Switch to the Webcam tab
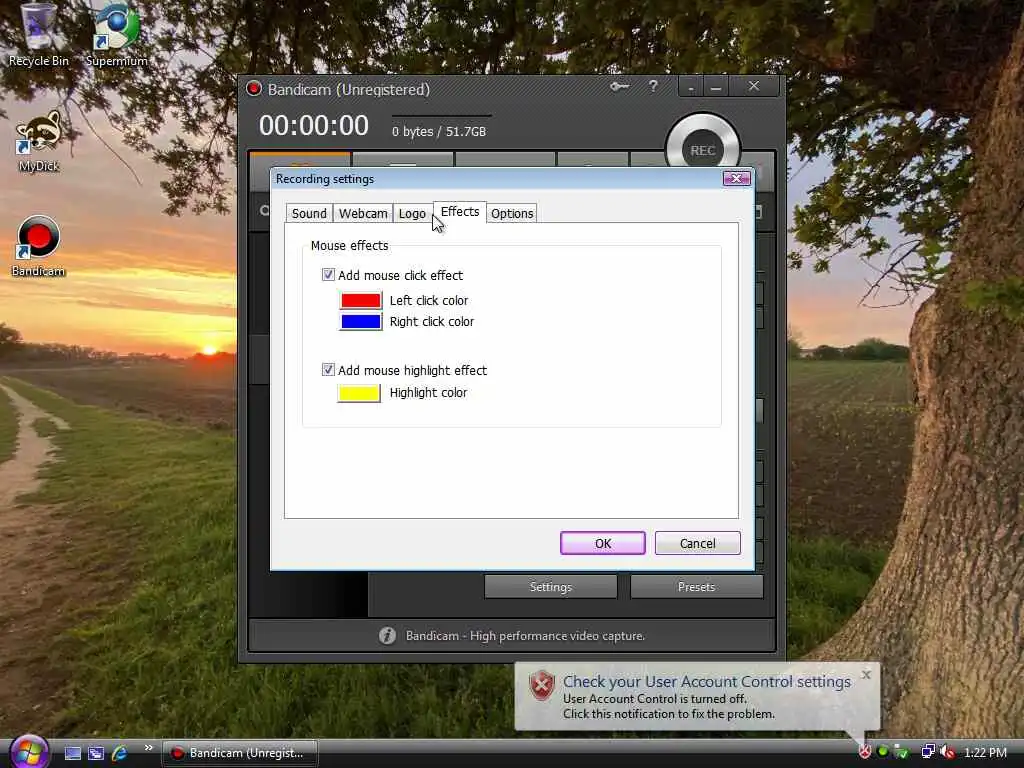Screen dimensions: 1024x768 coord(363,214)
